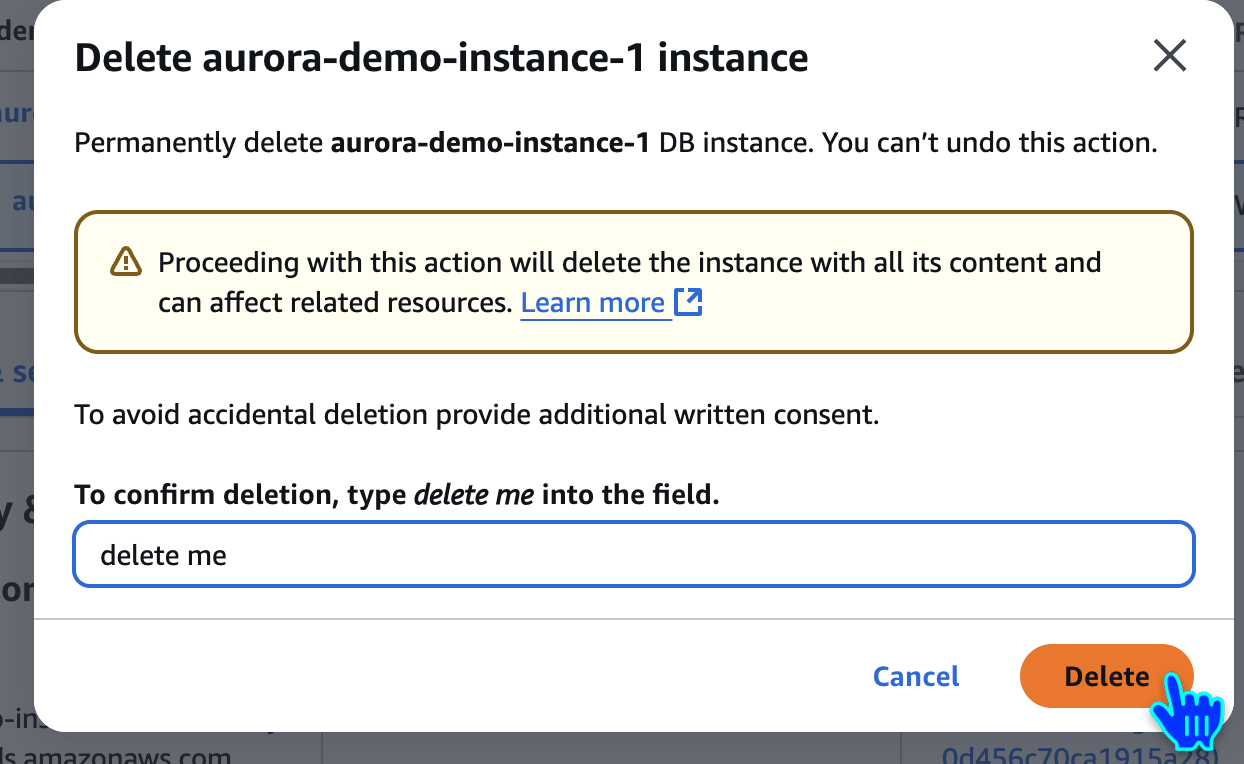The width and height of the screenshot is (1244, 764).
Task: Close the delete instance dialog with X
Action: (1169, 57)
